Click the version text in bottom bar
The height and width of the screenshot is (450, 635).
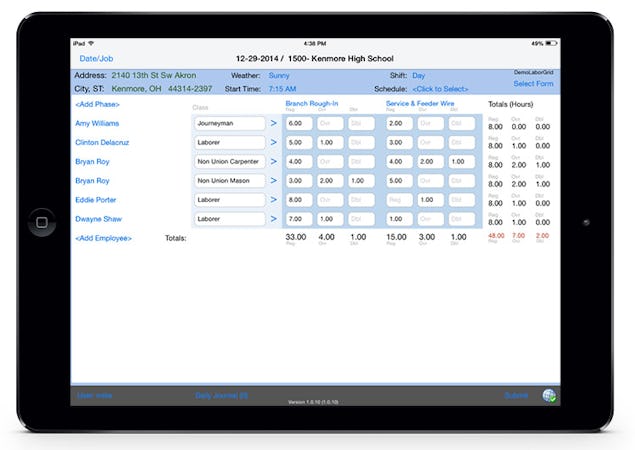[x=313, y=402]
